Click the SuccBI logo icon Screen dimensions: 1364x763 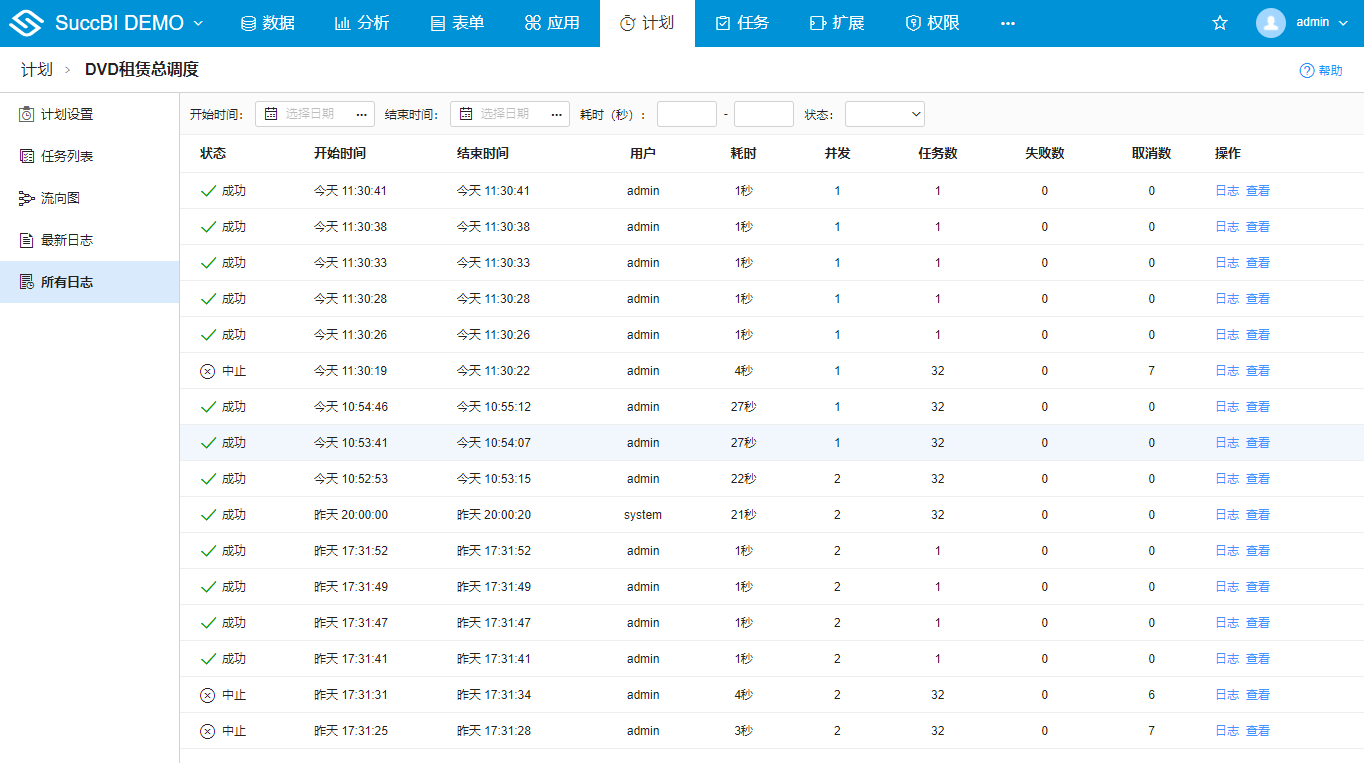[x=27, y=23]
